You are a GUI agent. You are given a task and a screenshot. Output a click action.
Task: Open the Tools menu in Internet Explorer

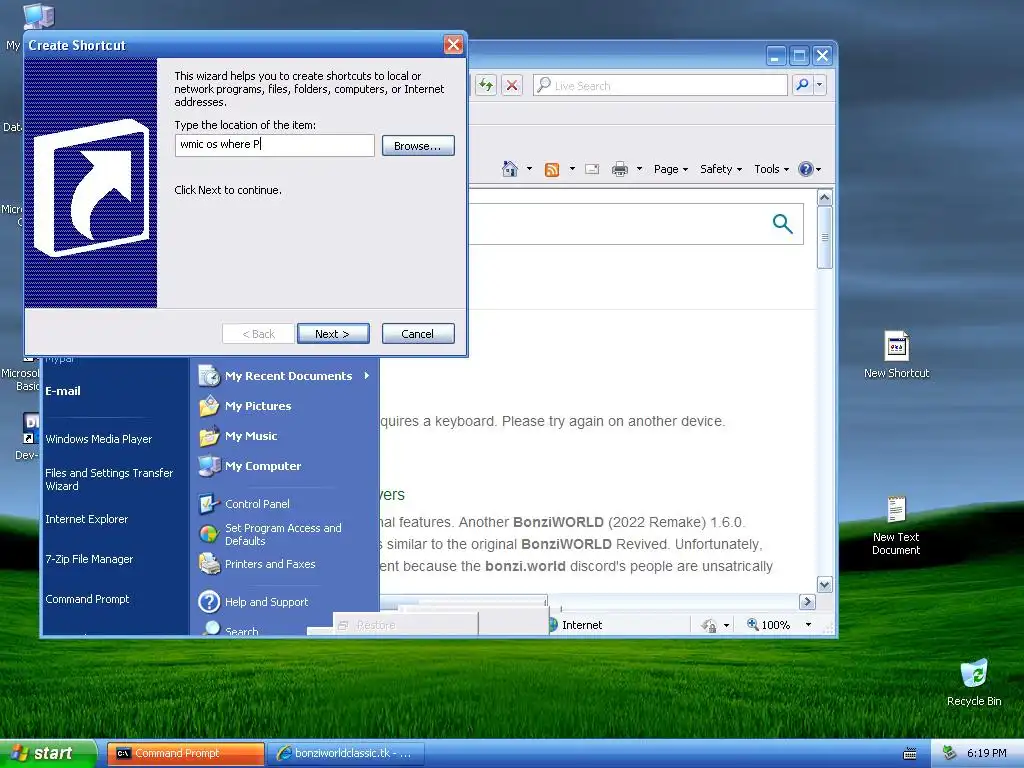pyautogui.click(x=771, y=169)
